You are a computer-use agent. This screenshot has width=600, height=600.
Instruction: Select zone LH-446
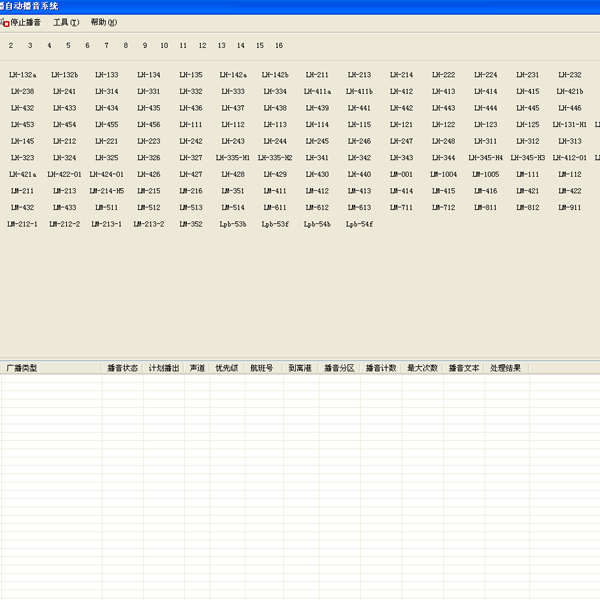570,108
